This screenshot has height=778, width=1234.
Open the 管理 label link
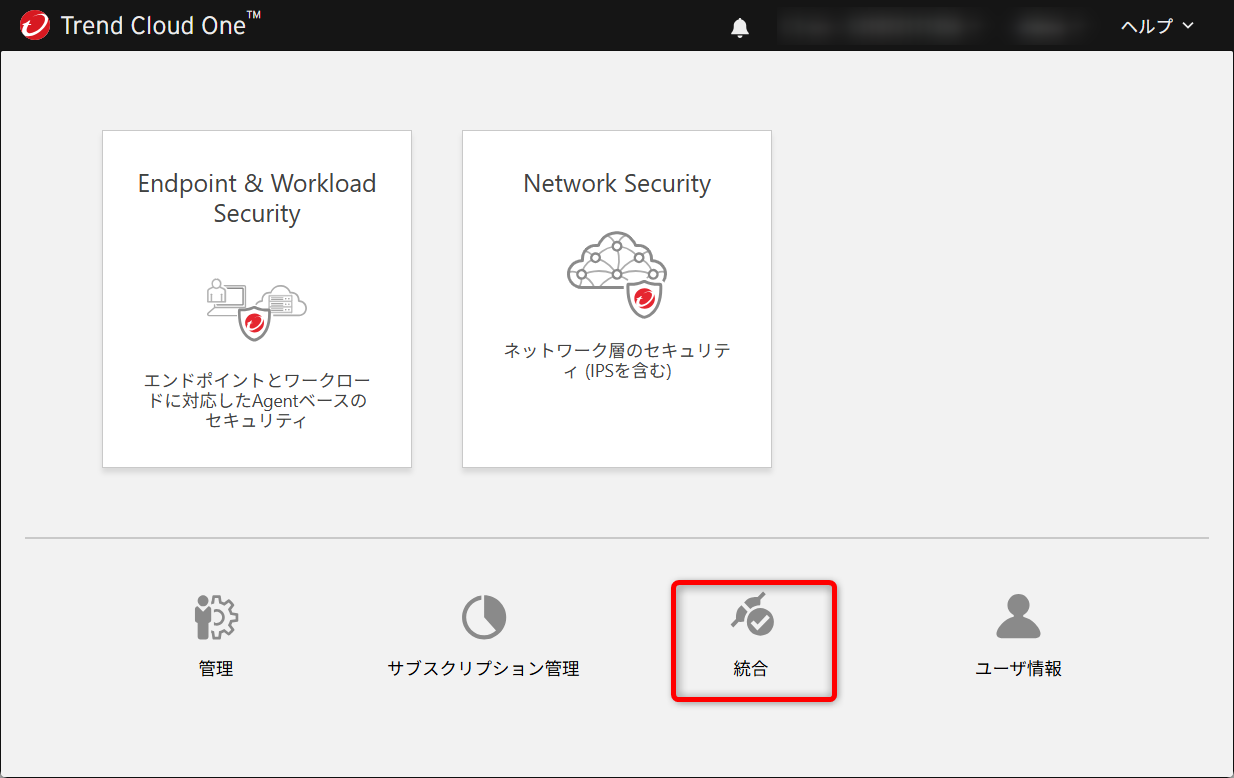(216, 669)
